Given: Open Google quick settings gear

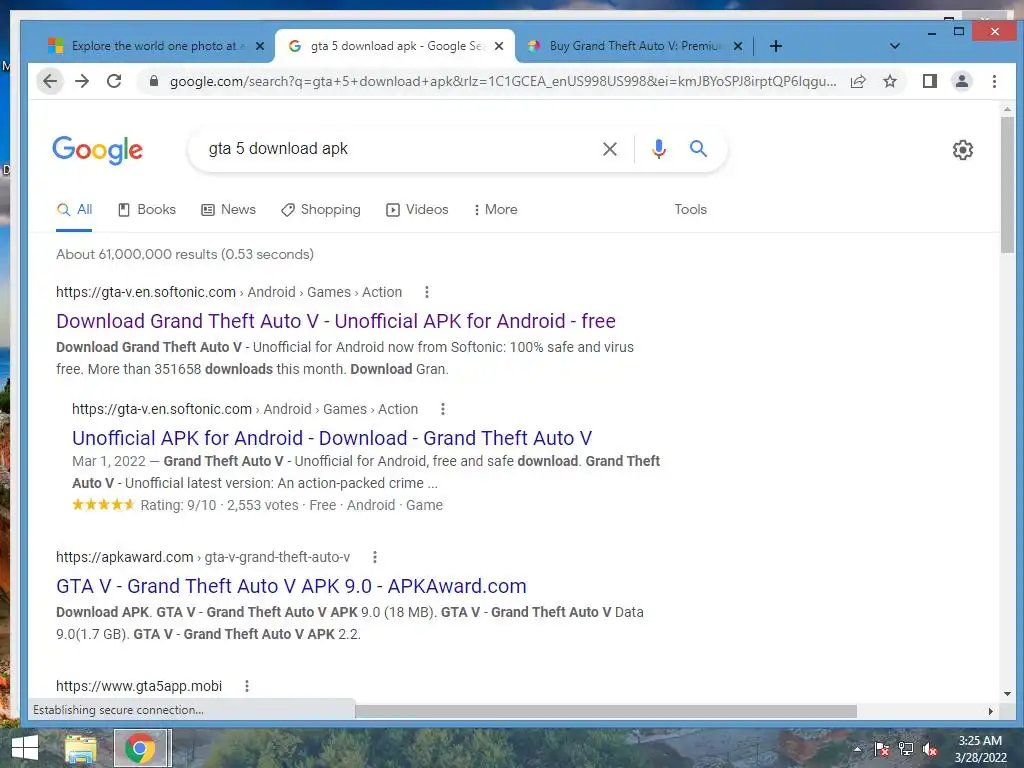Looking at the screenshot, I should tap(963, 150).
